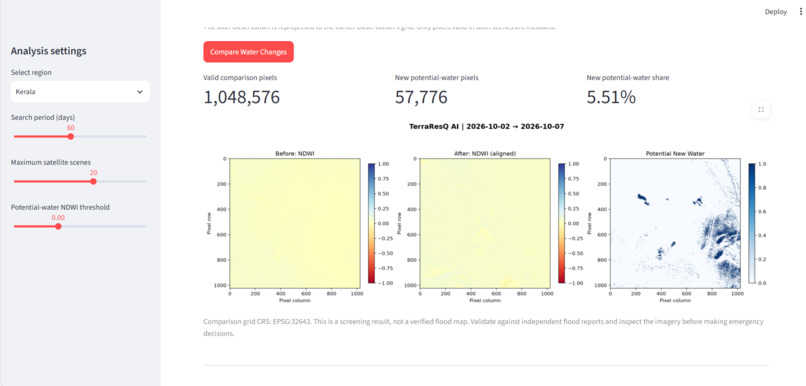
Task: Open the three-dot main menu
Action: pyautogui.click(x=800, y=12)
